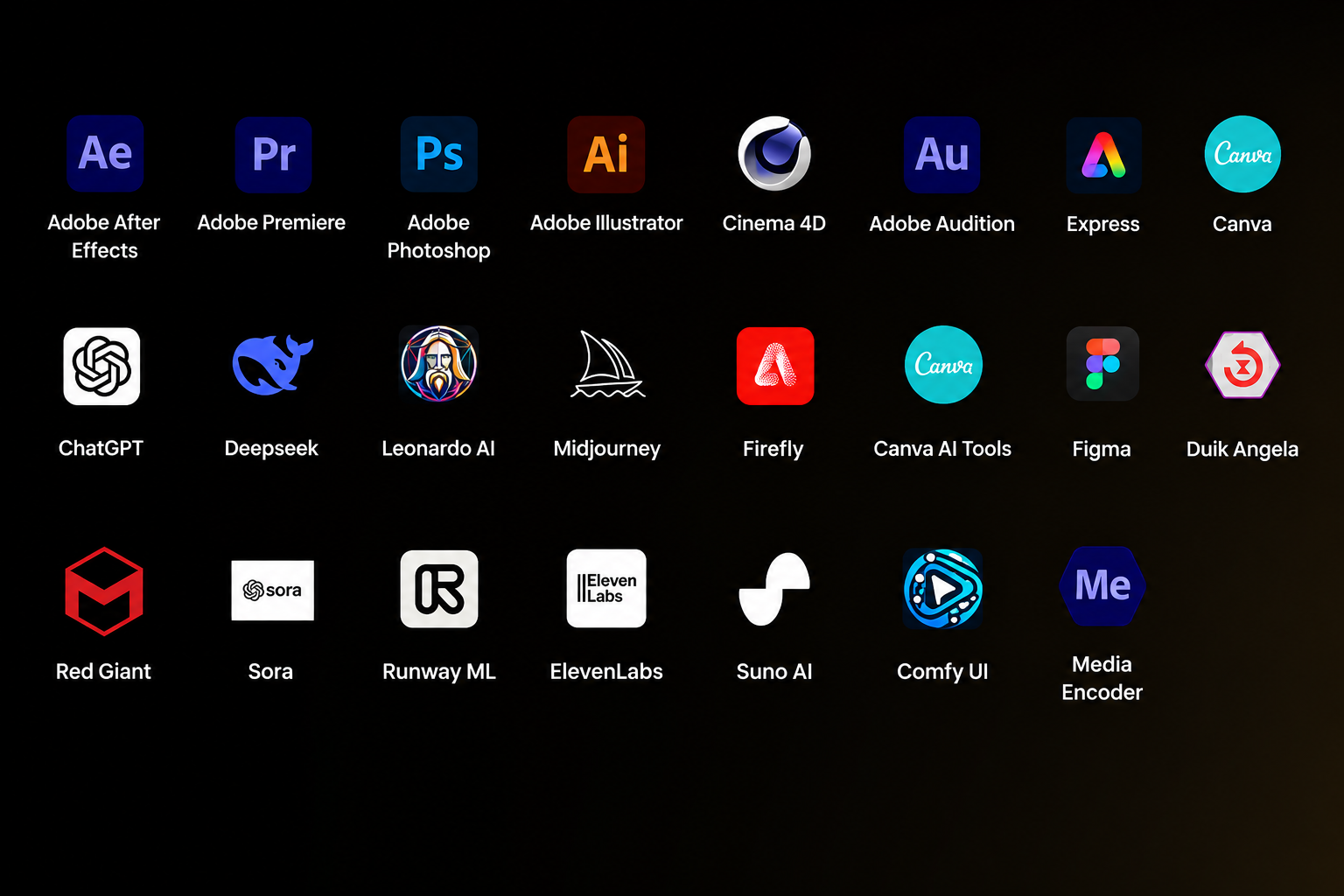The width and height of the screenshot is (1344, 896).
Task: Select the Adobe Photoshop Ps icon
Action: pos(439,154)
